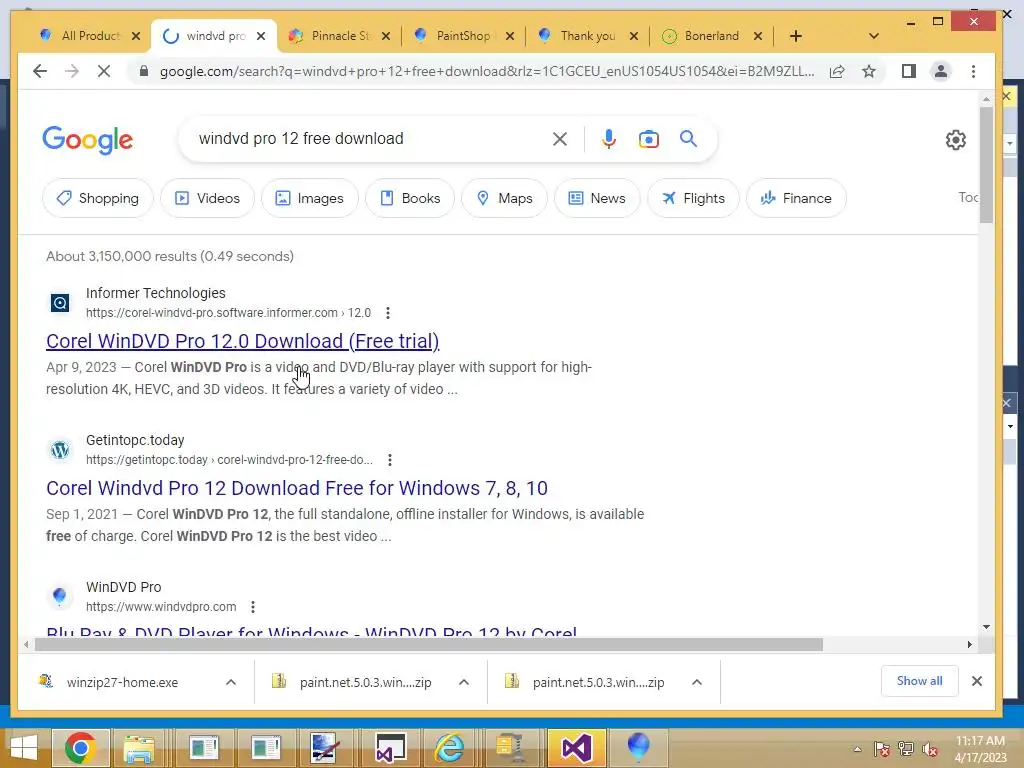Click the scroll down arrow of page
Viewport: 1024px width, 768px height.
pos(986,627)
